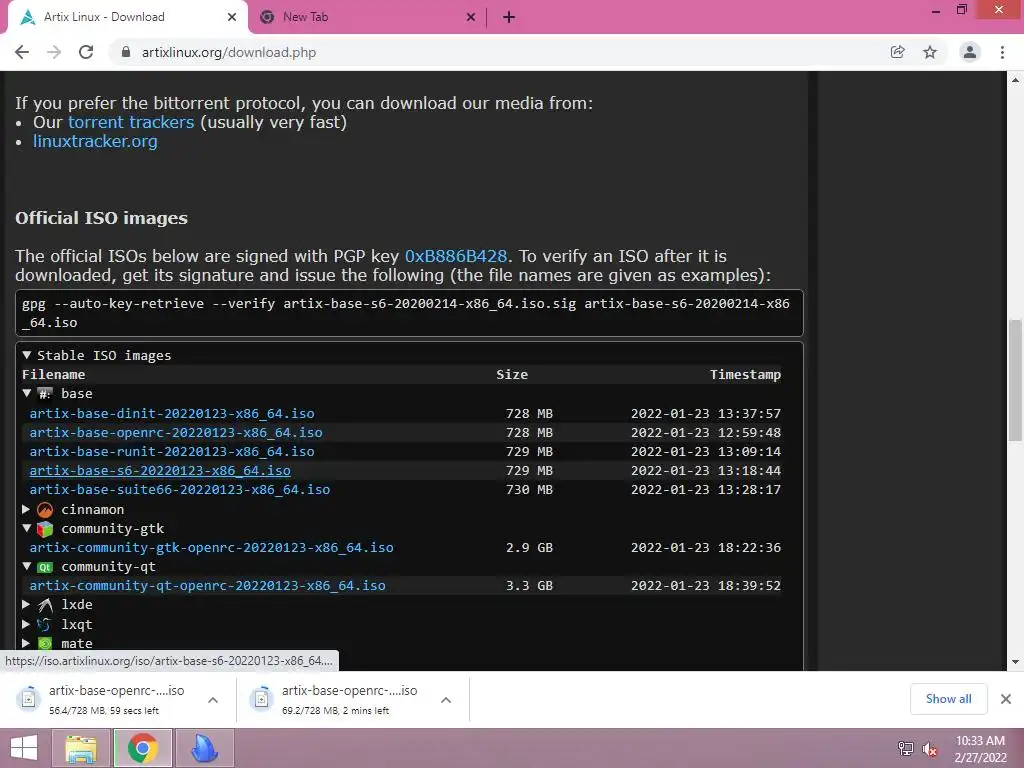Expand the cinnamon category triangle
This screenshot has height=768, width=1024.
[x=26, y=509]
